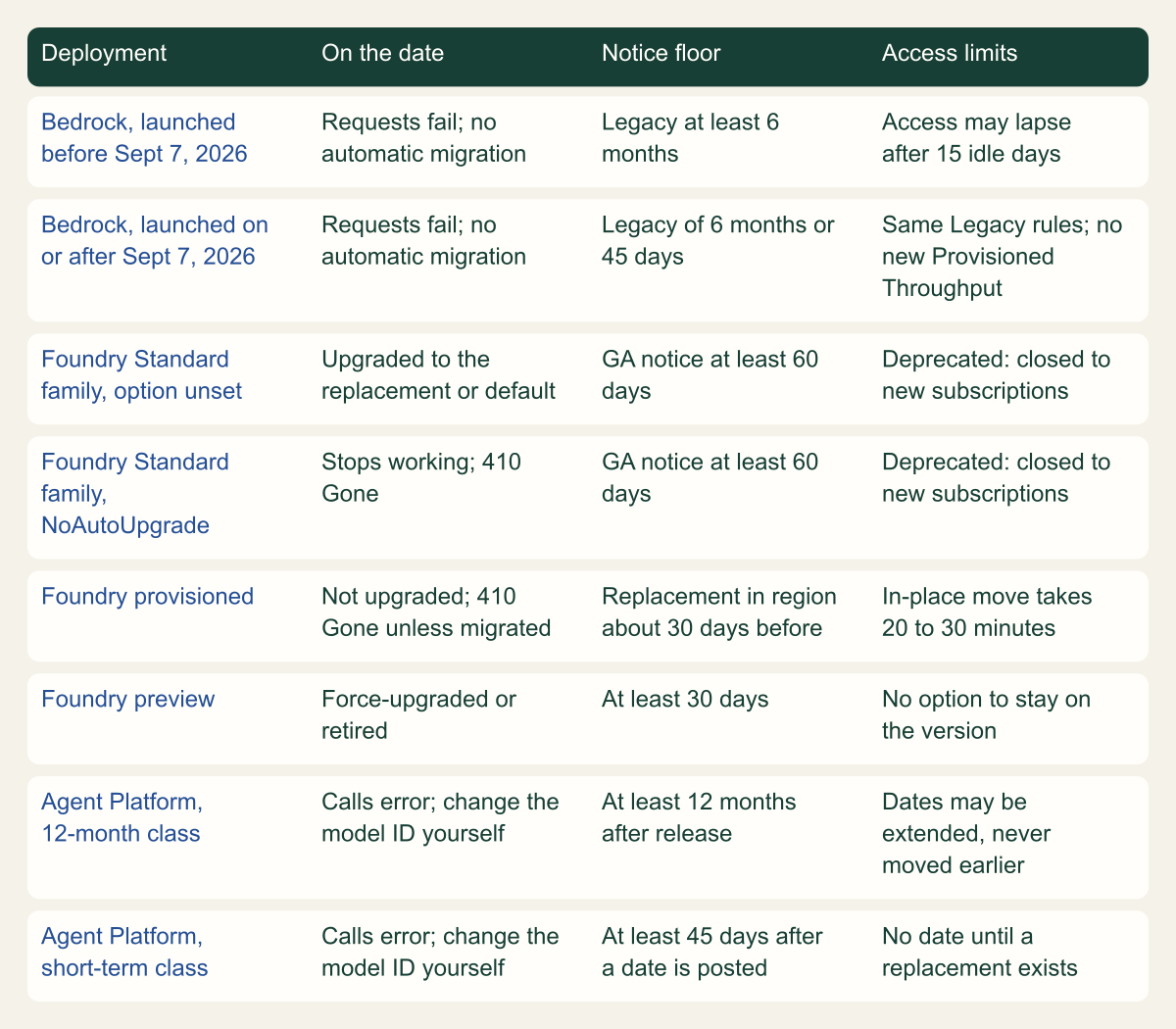Image resolution: width=1176 pixels, height=1029 pixels.
Task: Open the 'Foundry provisioned' link
Action: (x=147, y=597)
